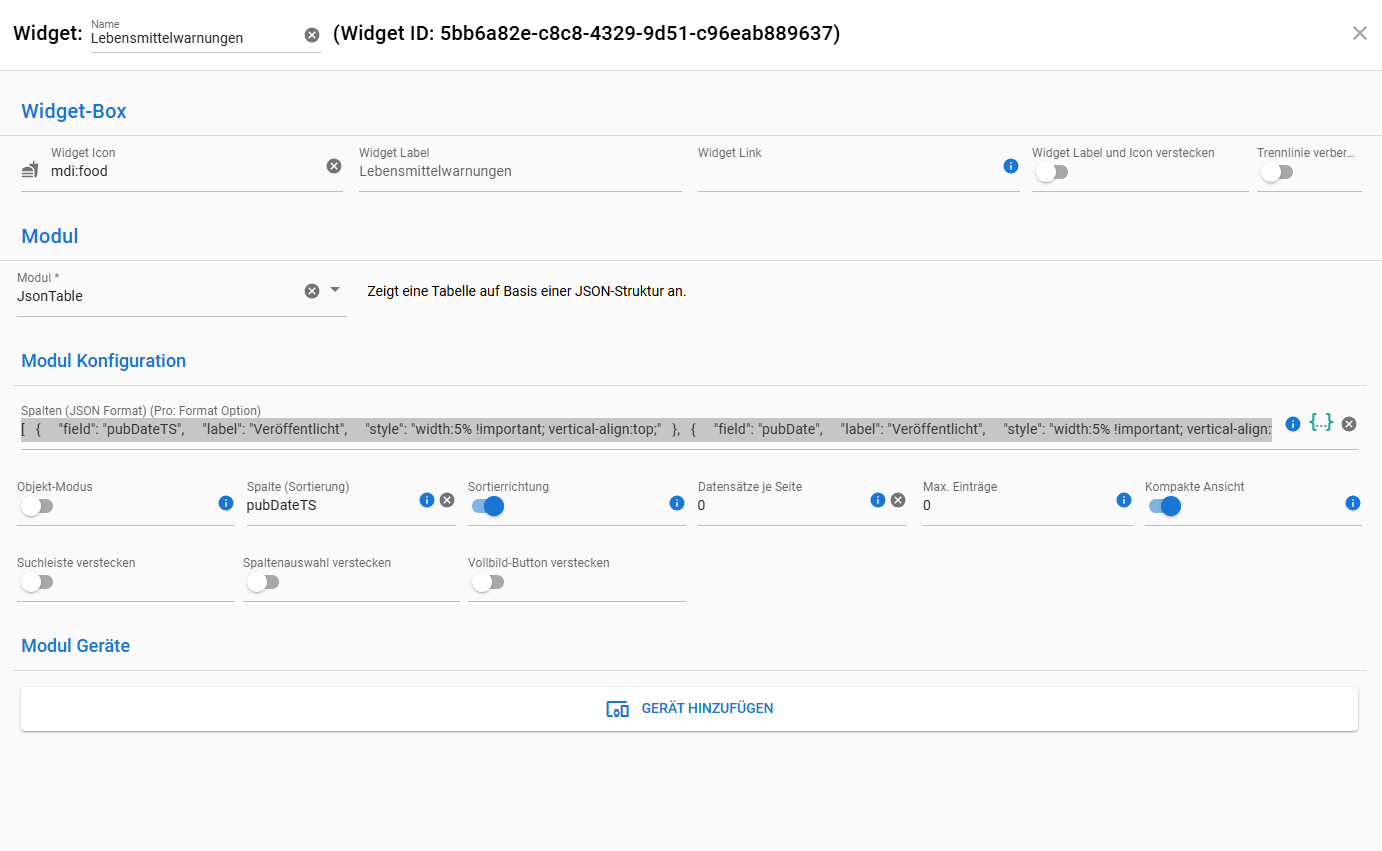
Task: Clear the Spalten JSON Format field
Action: [1349, 424]
